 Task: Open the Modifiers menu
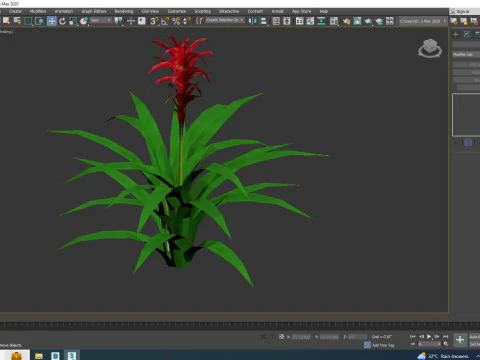coord(38,11)
